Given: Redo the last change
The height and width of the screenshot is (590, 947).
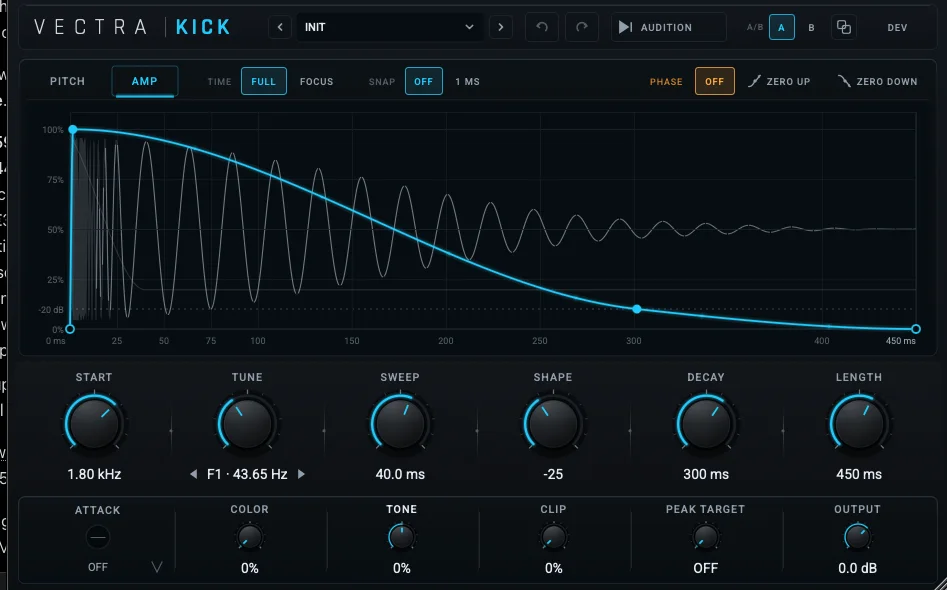Looking at the screenshot, I should 582,27.
